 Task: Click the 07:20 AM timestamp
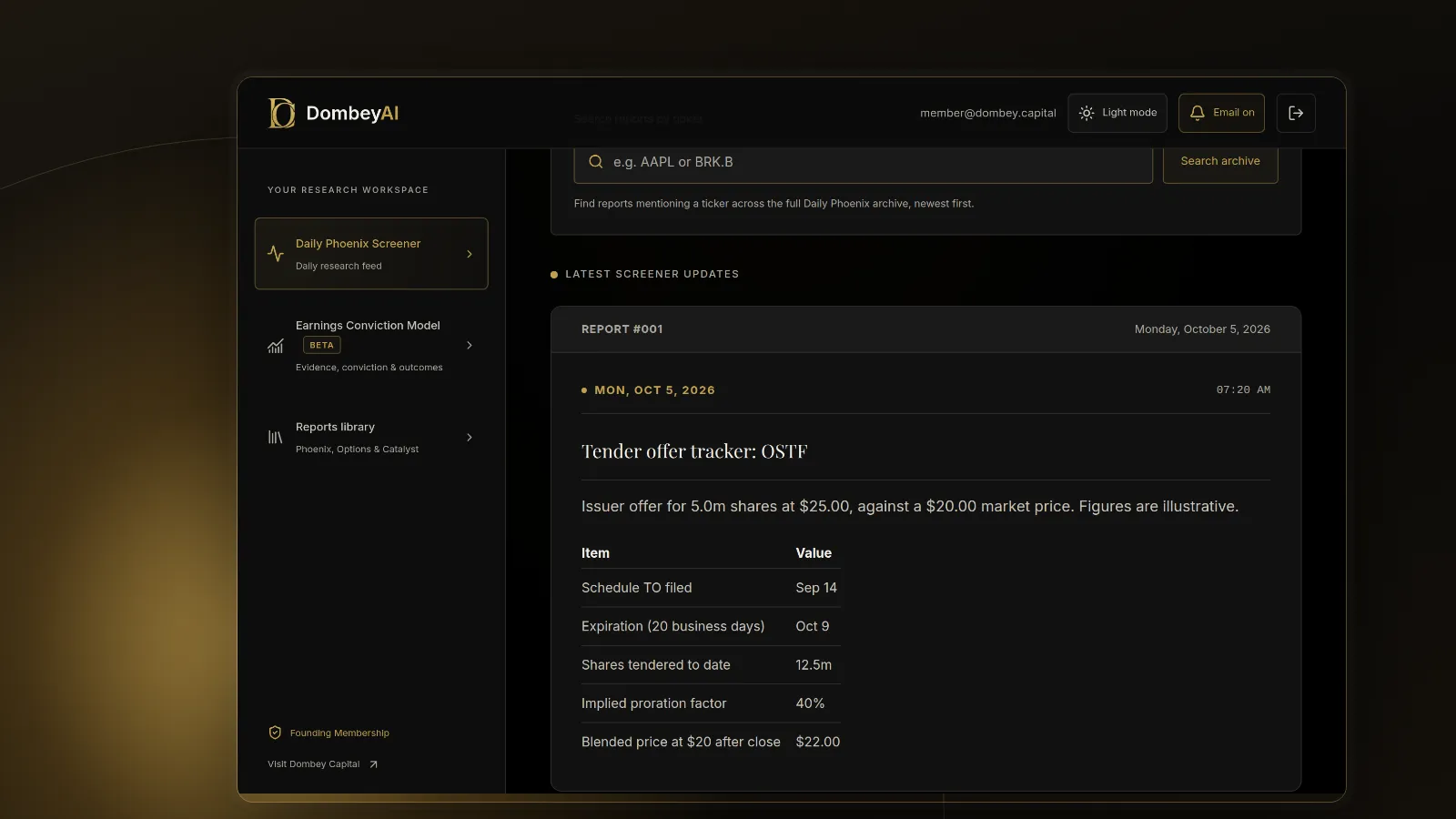[1244, 389]
